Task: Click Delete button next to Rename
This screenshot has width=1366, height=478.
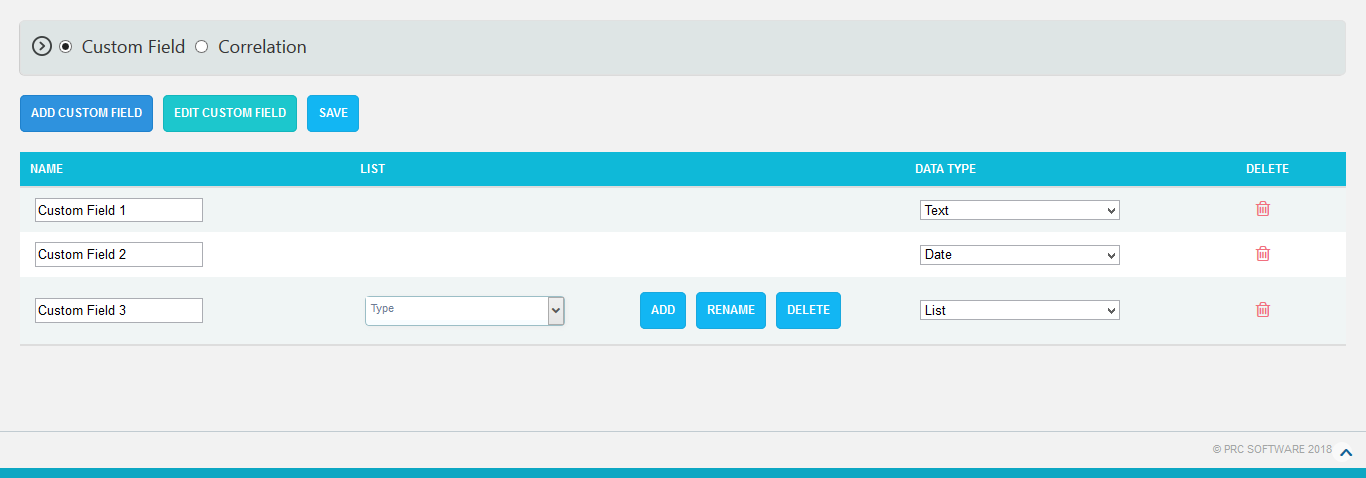Action: click(808, 310)
